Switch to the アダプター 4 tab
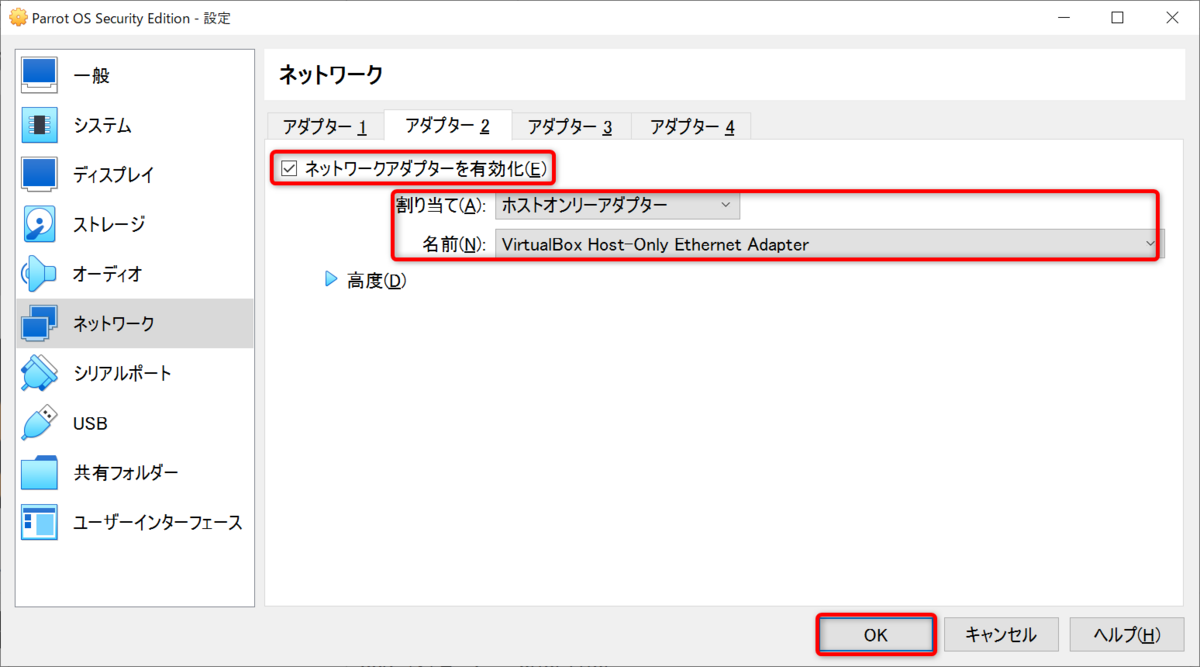 click(x=692, y=126)
